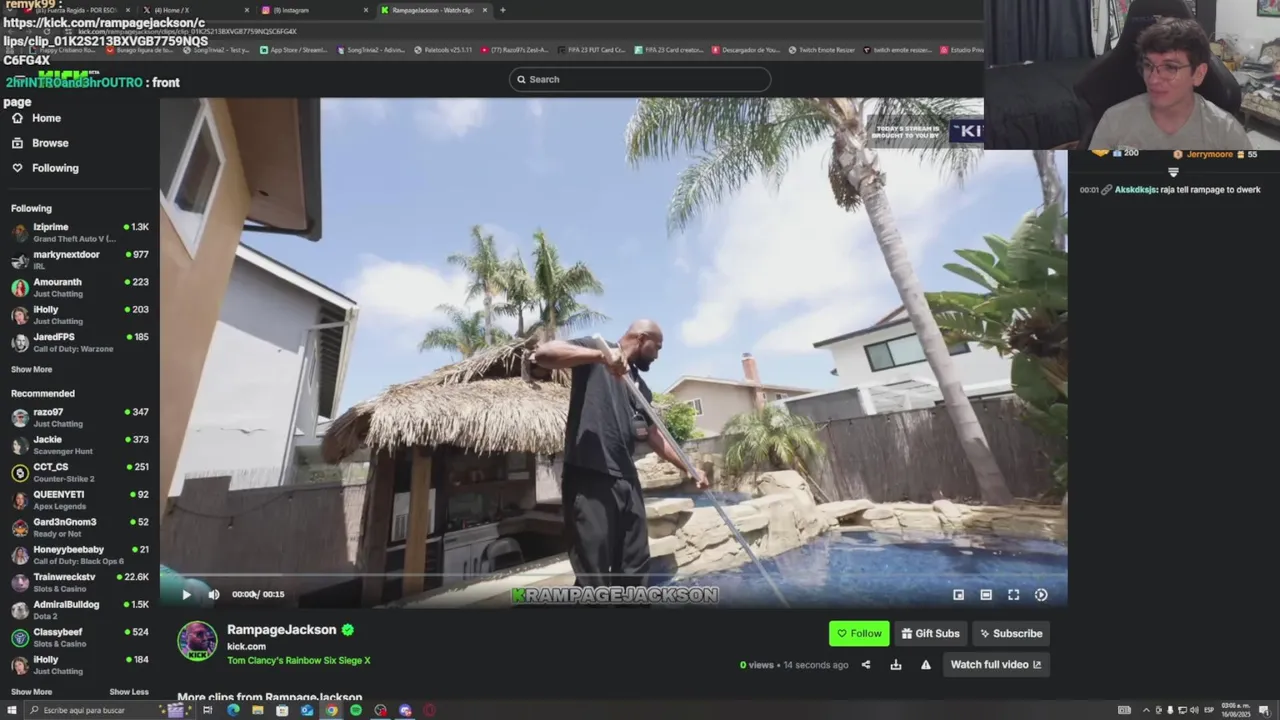Open Twitch Emote Resizer bookmark

coord(821,50)
